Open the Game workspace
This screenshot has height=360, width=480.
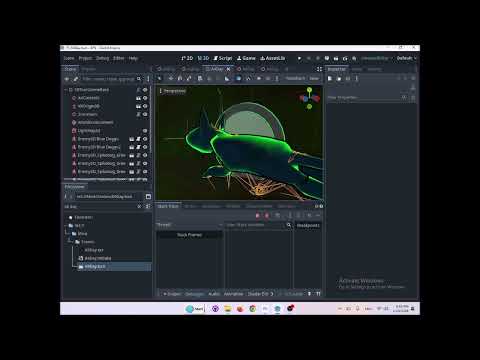click(246, 58)
